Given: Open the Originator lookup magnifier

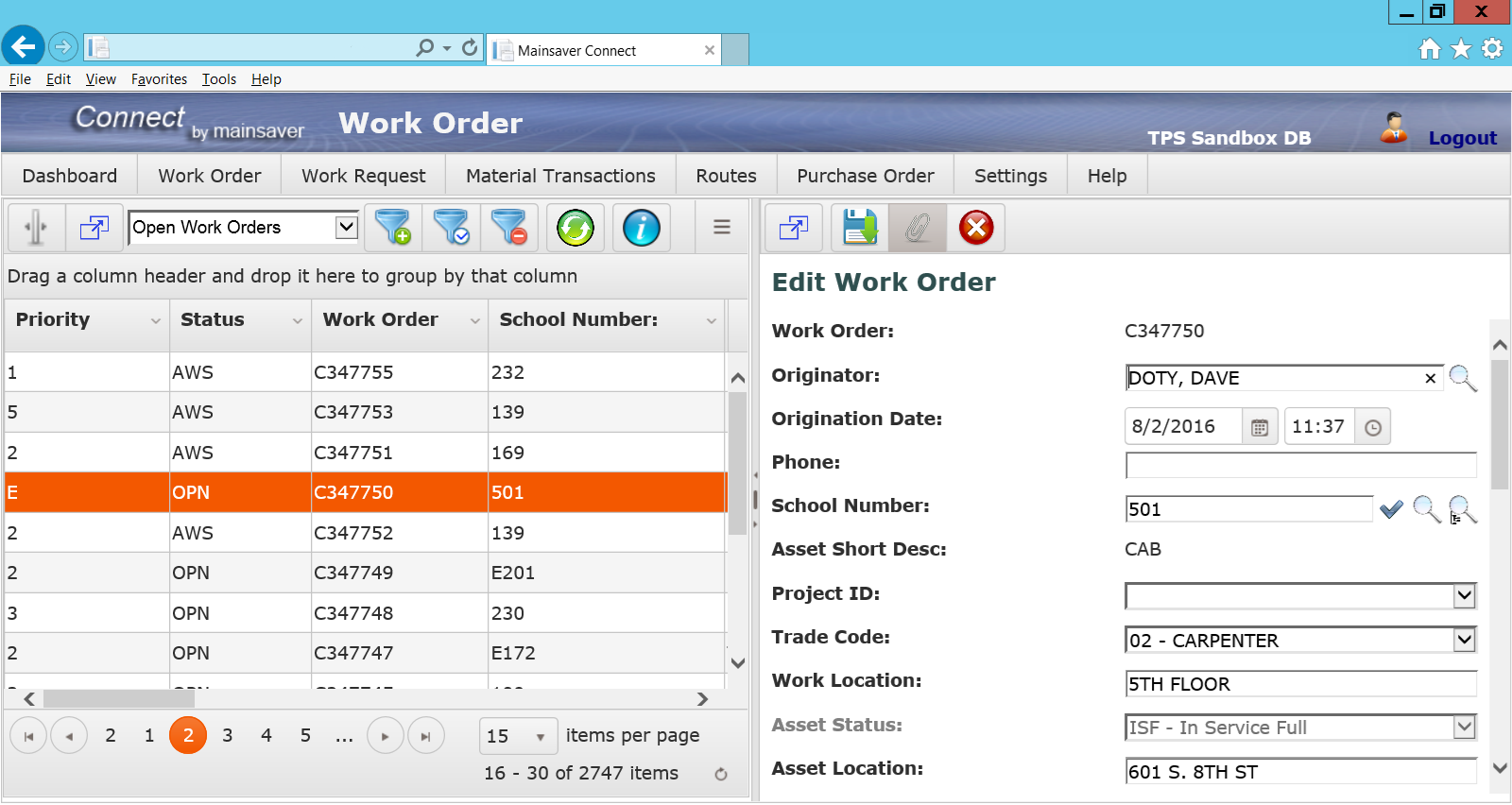Looking at the screenshot, I should (1462, 378).
